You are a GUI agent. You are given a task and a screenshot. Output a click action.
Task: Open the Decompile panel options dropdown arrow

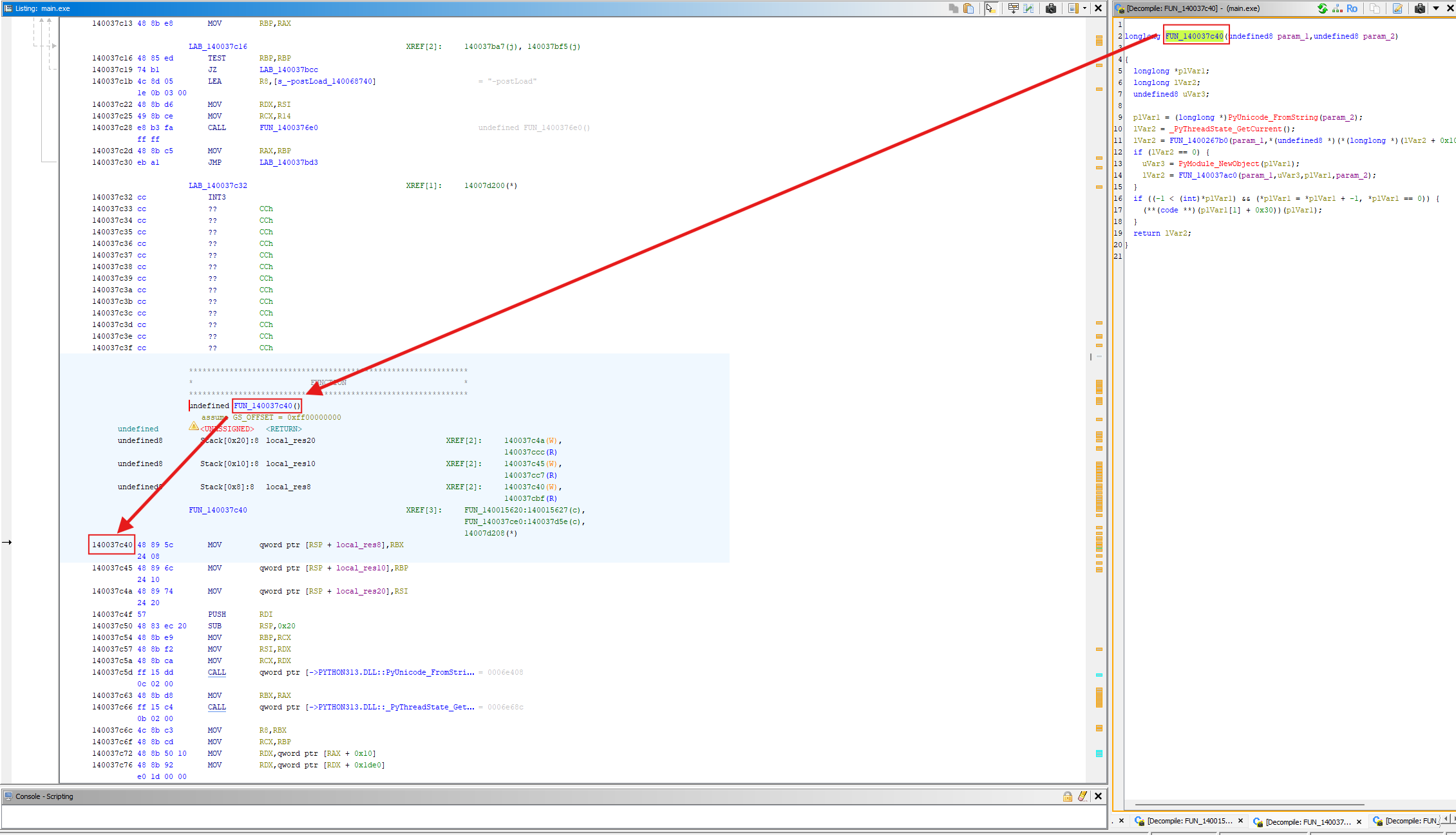1436,8
